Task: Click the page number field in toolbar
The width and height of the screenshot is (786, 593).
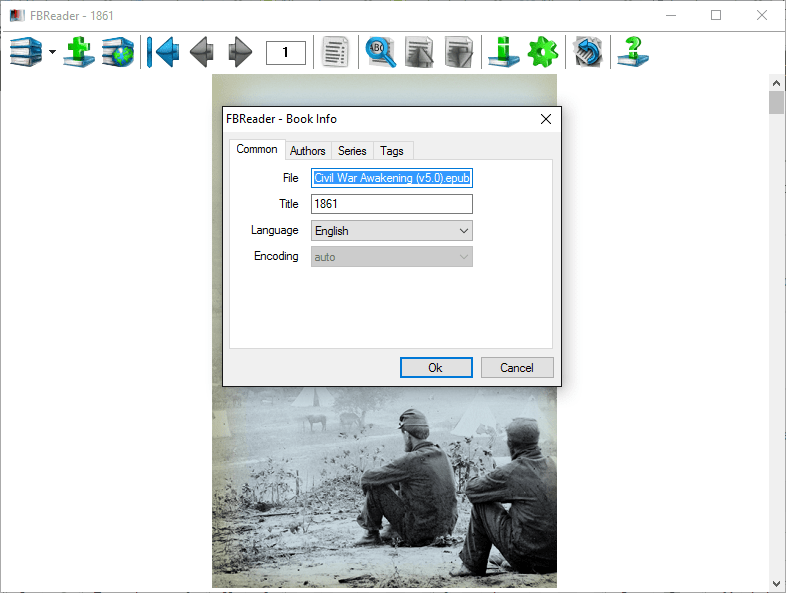Action: click(x=285, y=52)
